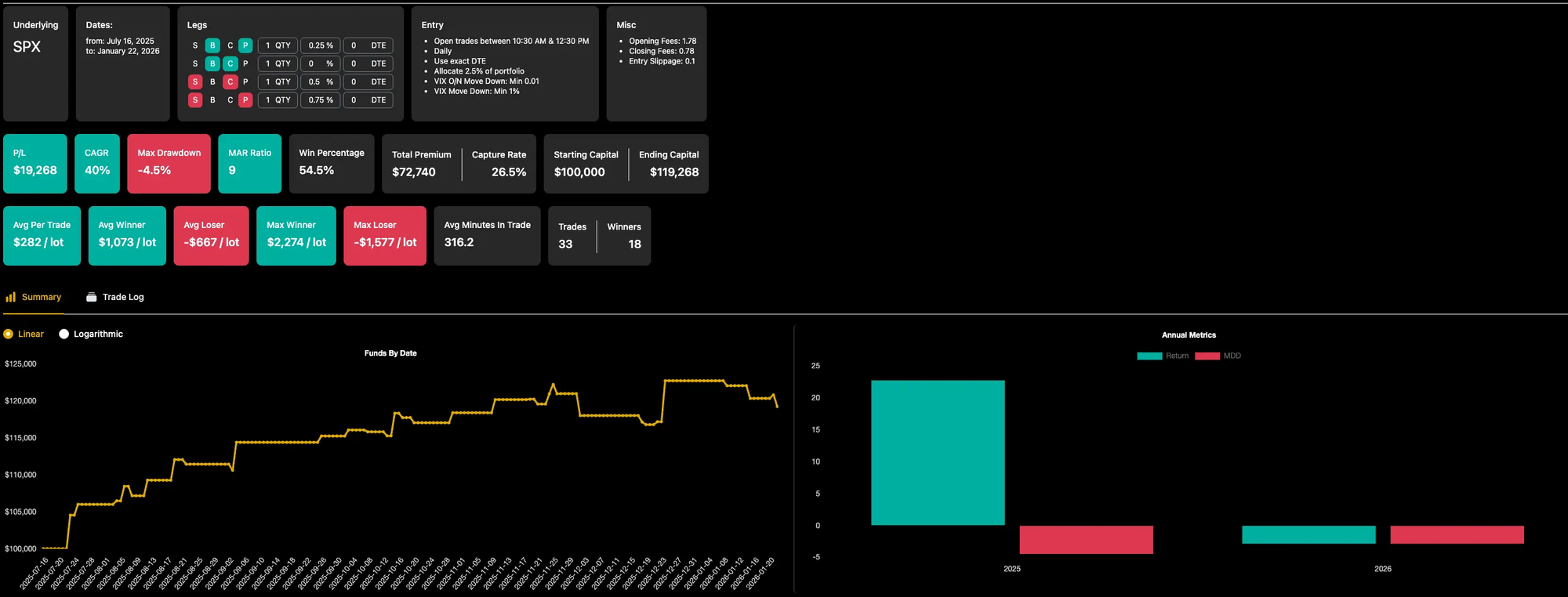Switch chart to Logarithmic scale

coord(64,334)
